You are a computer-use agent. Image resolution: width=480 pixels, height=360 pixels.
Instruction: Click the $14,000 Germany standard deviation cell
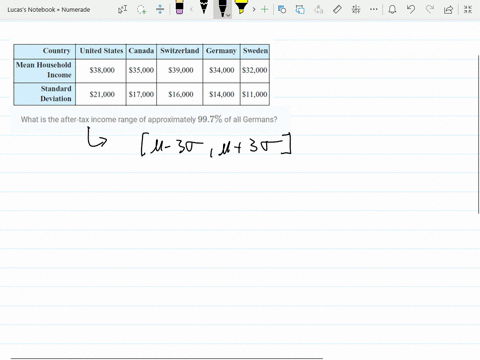pos(221,94)
